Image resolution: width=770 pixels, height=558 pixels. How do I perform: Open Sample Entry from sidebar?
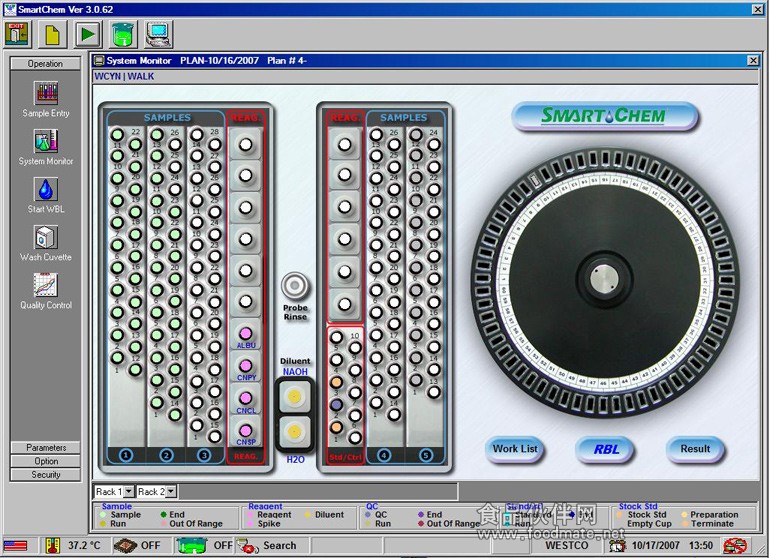pyautogui.click(x=46, y=93)
